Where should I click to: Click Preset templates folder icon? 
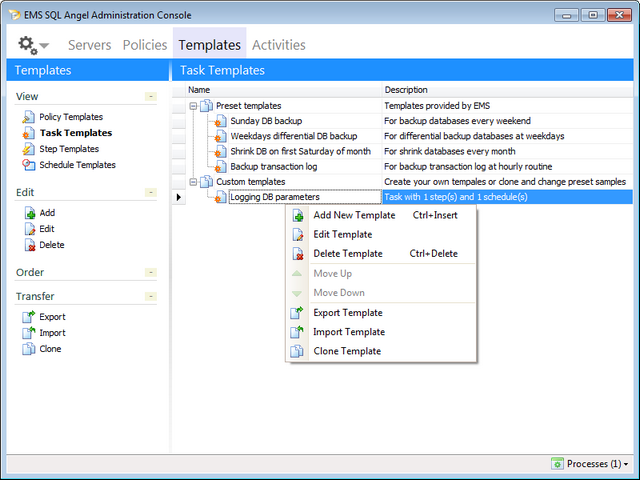click(207, 106)
